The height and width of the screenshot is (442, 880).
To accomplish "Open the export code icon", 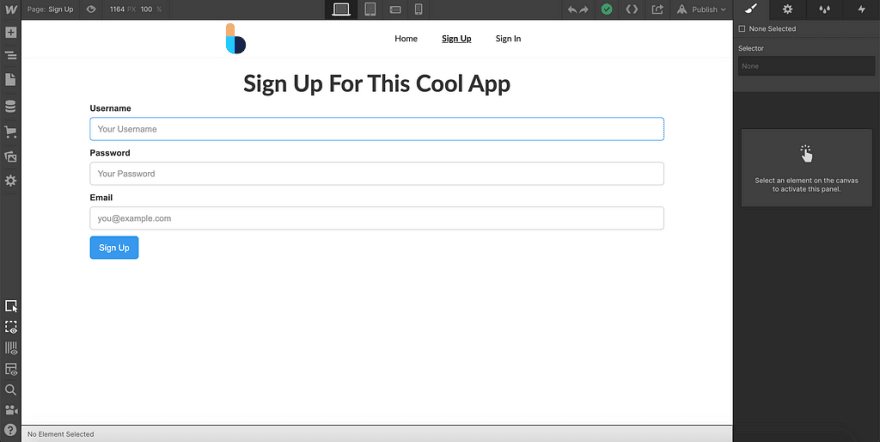I will 632,10.
